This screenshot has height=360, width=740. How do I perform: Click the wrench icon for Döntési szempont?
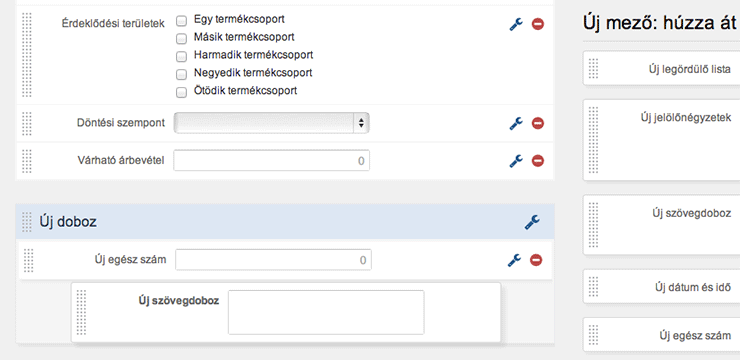(x=516, y=123)
